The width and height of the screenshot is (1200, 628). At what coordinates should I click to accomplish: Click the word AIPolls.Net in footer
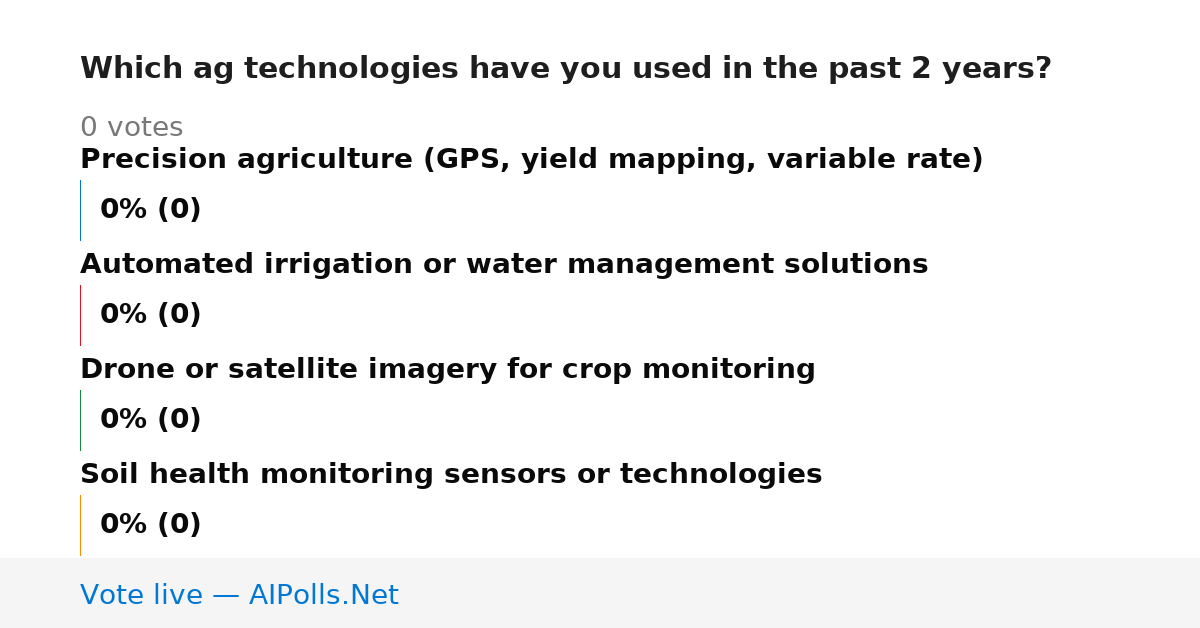point(323,595)
